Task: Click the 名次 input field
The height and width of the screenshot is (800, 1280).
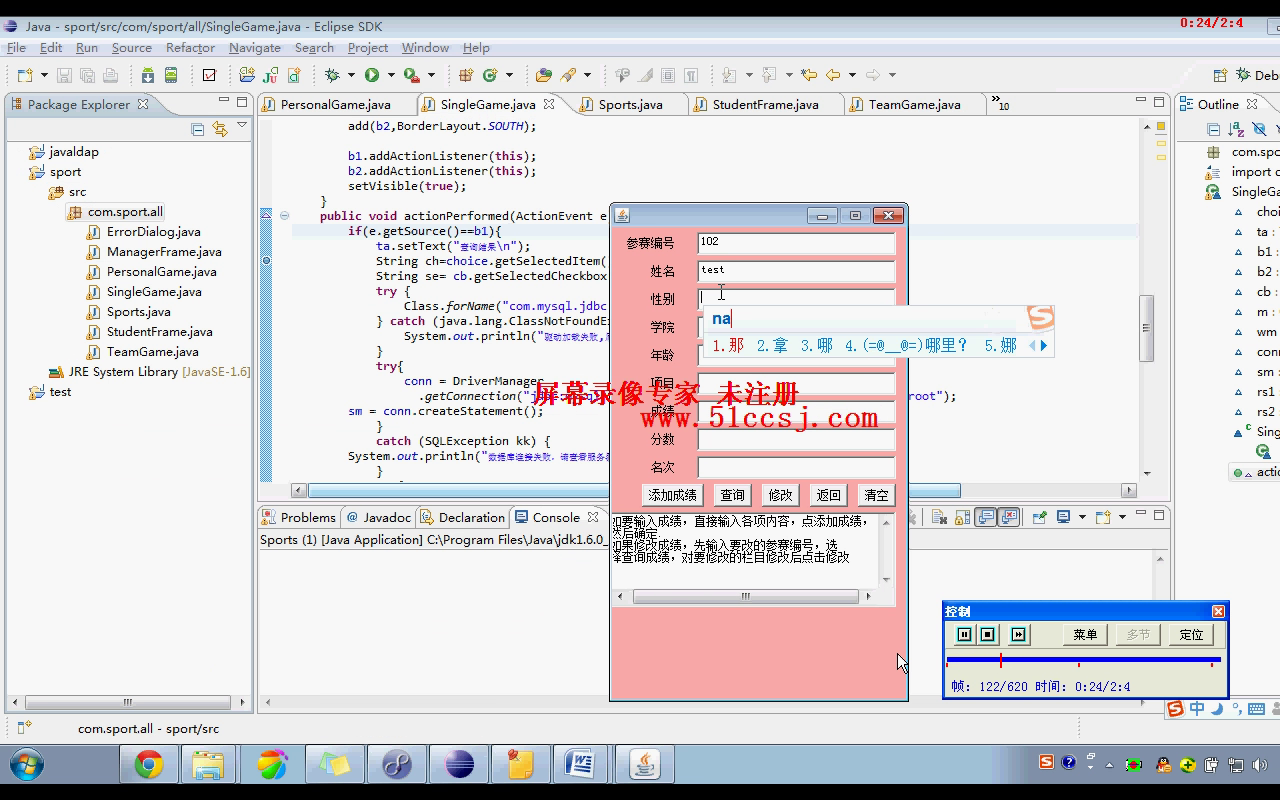Action: 796,467
